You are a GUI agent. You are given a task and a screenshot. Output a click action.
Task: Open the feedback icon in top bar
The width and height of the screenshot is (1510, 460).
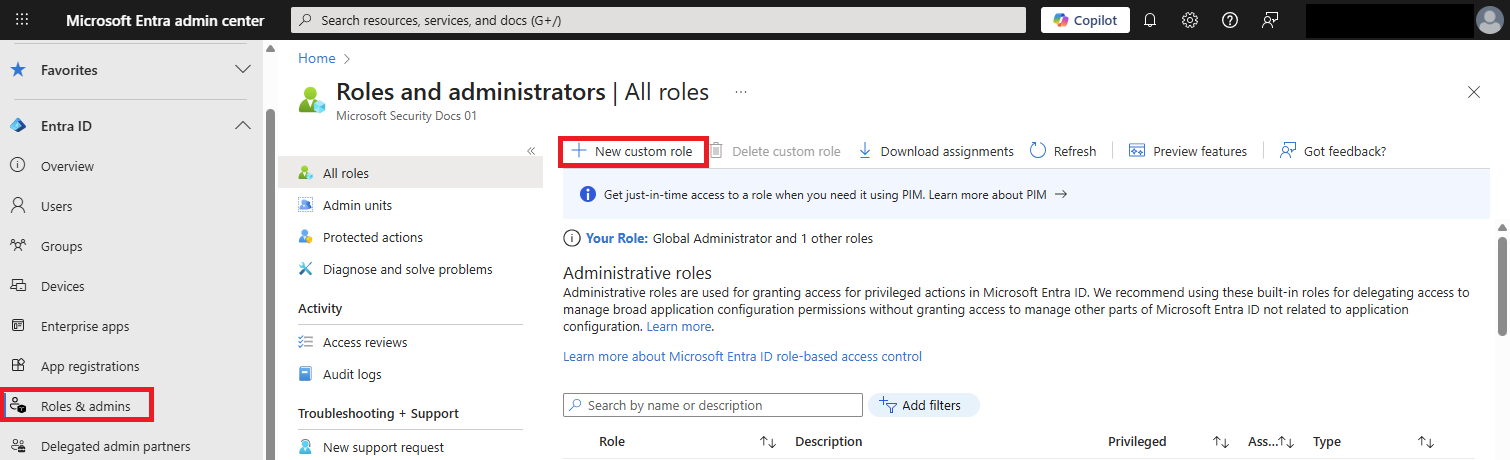coord(1270,20)
